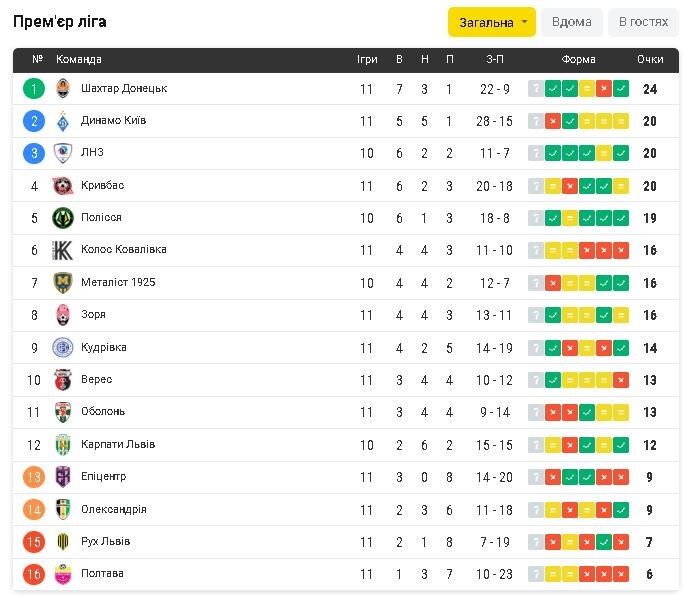Screen dimensions: 686x606
Task: Sort table by Очки column header
Action: click(x=650, y=60)
